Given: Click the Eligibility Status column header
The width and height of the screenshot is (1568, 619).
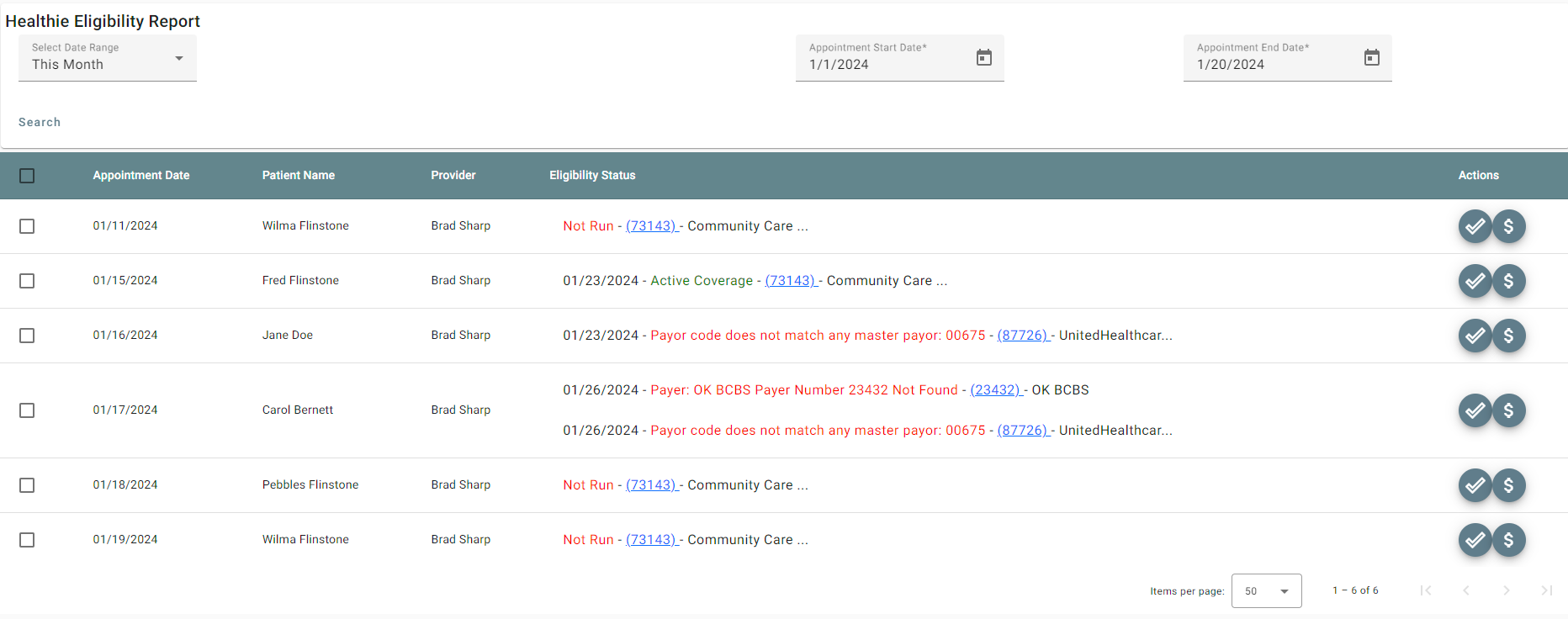Looking at the screenshot, I should (x=592, y=176).
